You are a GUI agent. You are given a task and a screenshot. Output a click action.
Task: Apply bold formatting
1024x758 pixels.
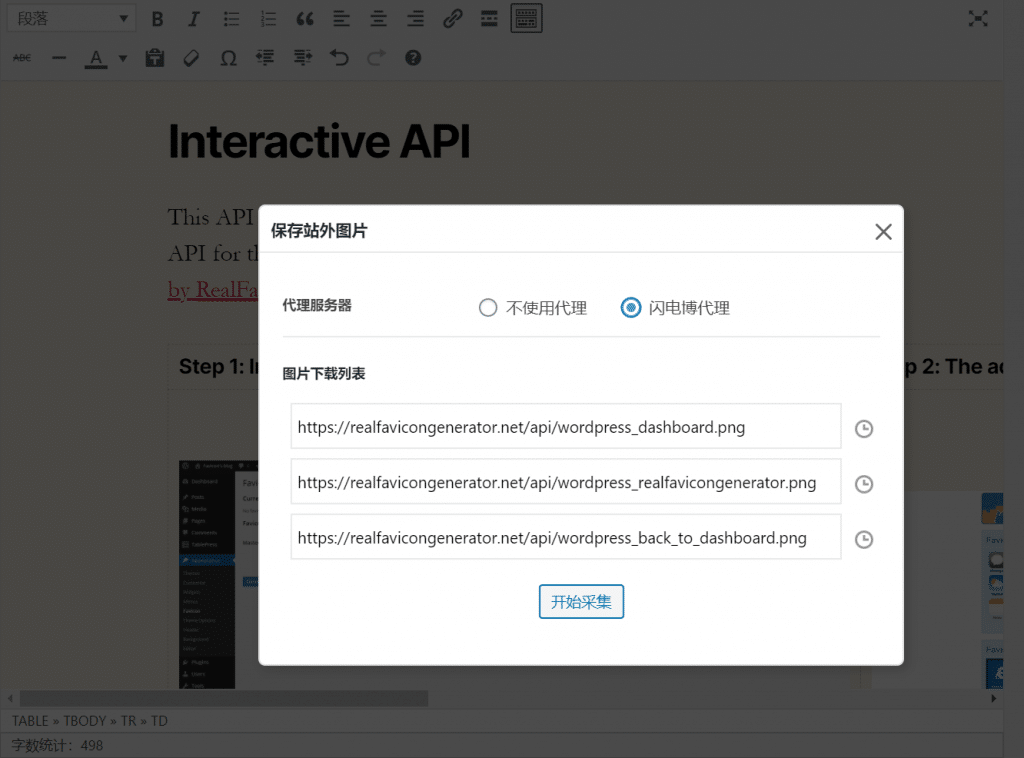157,18
